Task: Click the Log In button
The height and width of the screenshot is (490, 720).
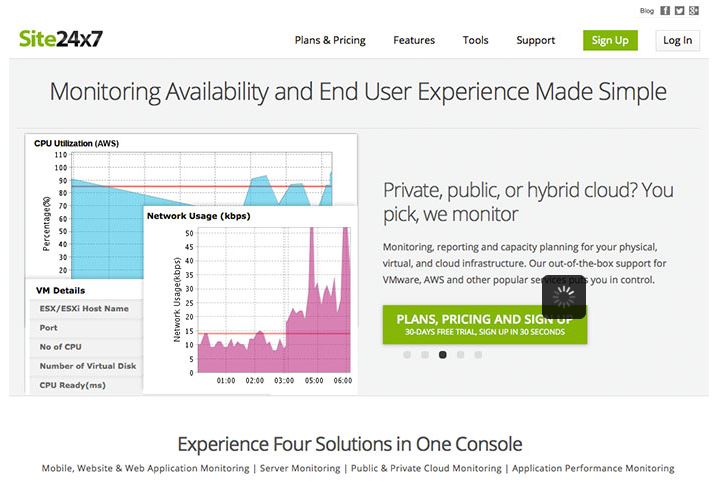Action: pos(677,41)
